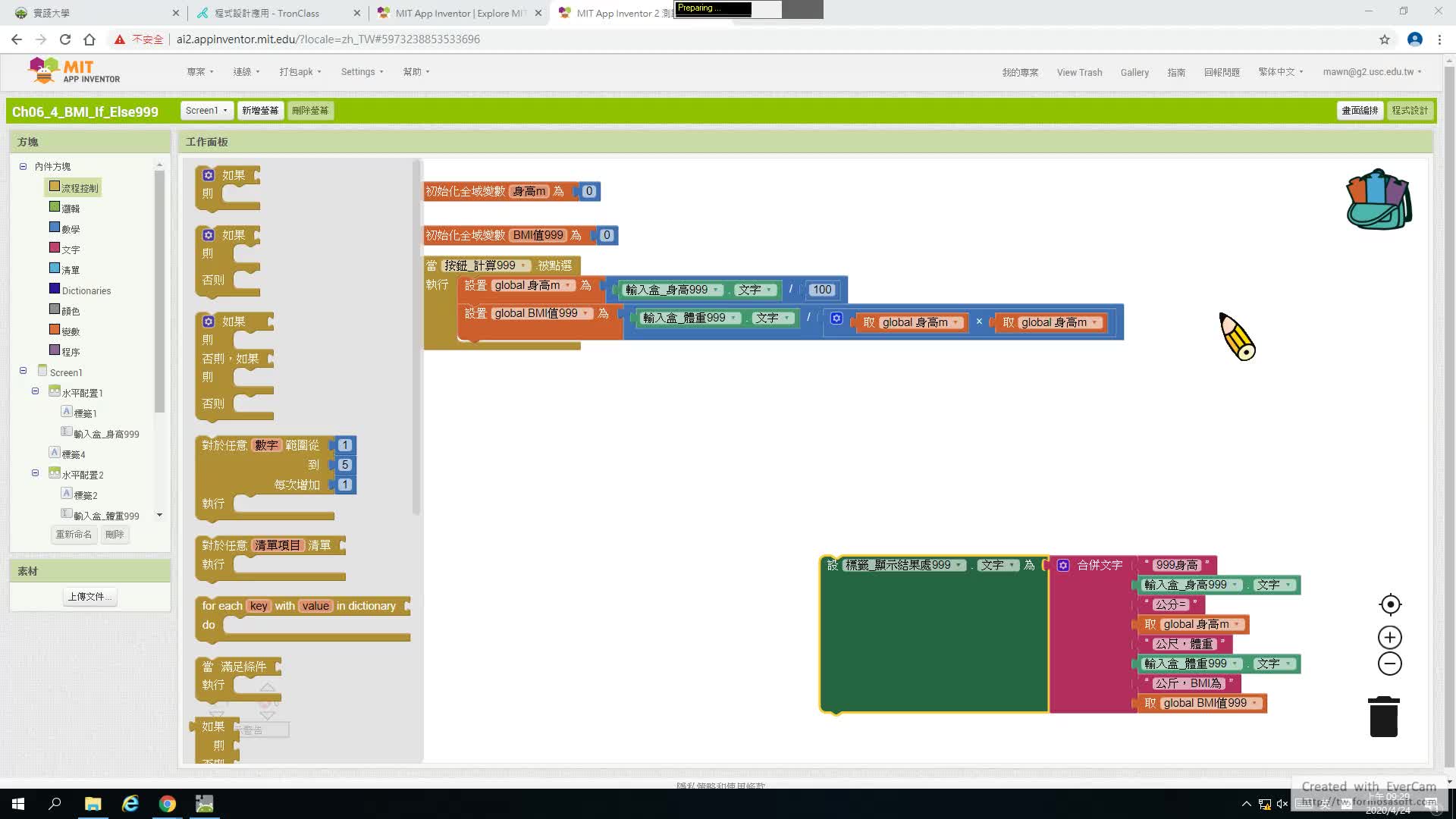
Task: Click mutator gear on 如果-否則如果 block
Action: pos(209,322)
